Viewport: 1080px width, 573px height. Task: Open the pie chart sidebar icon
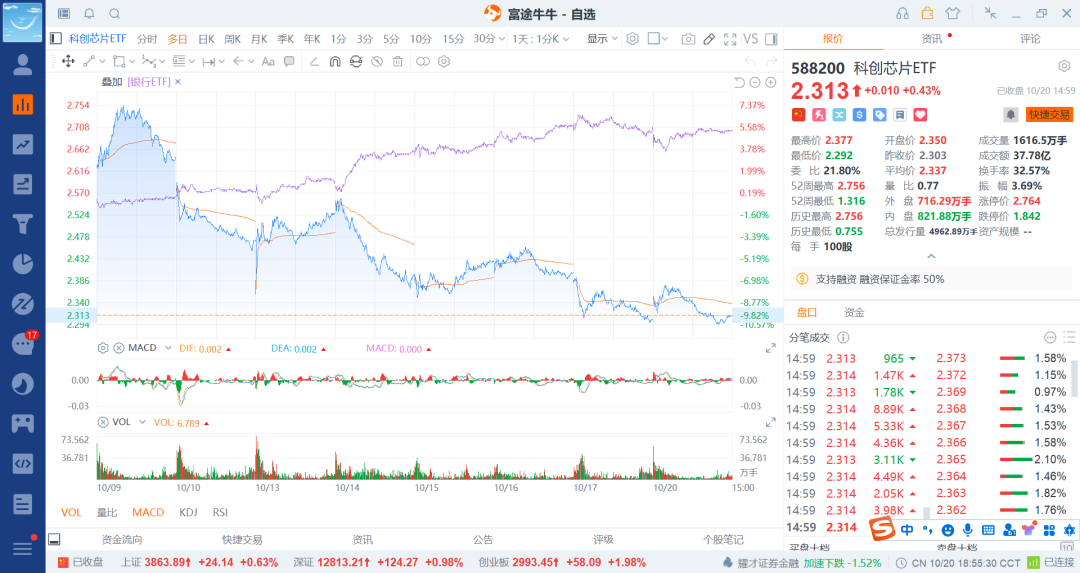tap(23, 264)
